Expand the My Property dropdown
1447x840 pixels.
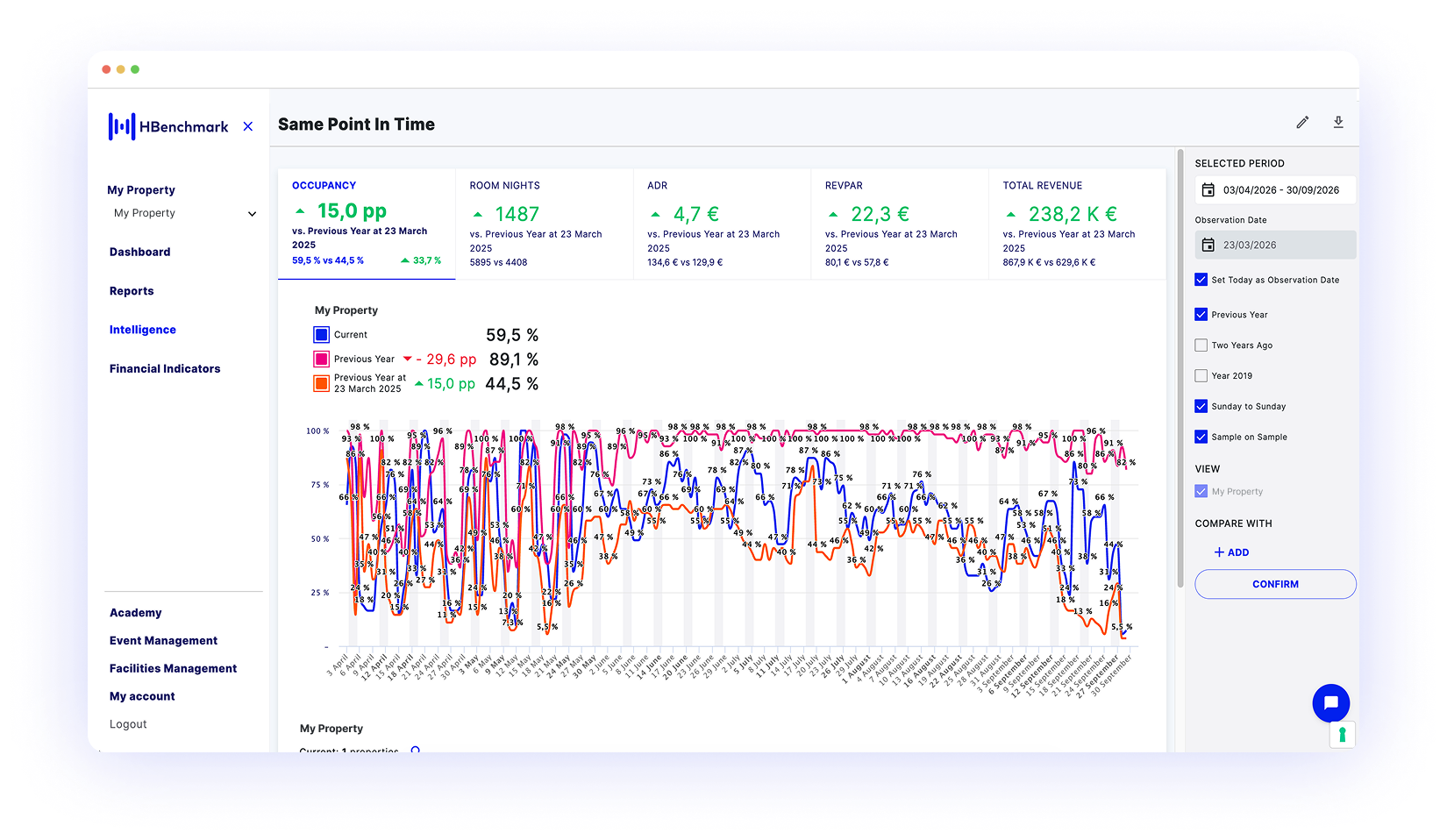point(252,214)
